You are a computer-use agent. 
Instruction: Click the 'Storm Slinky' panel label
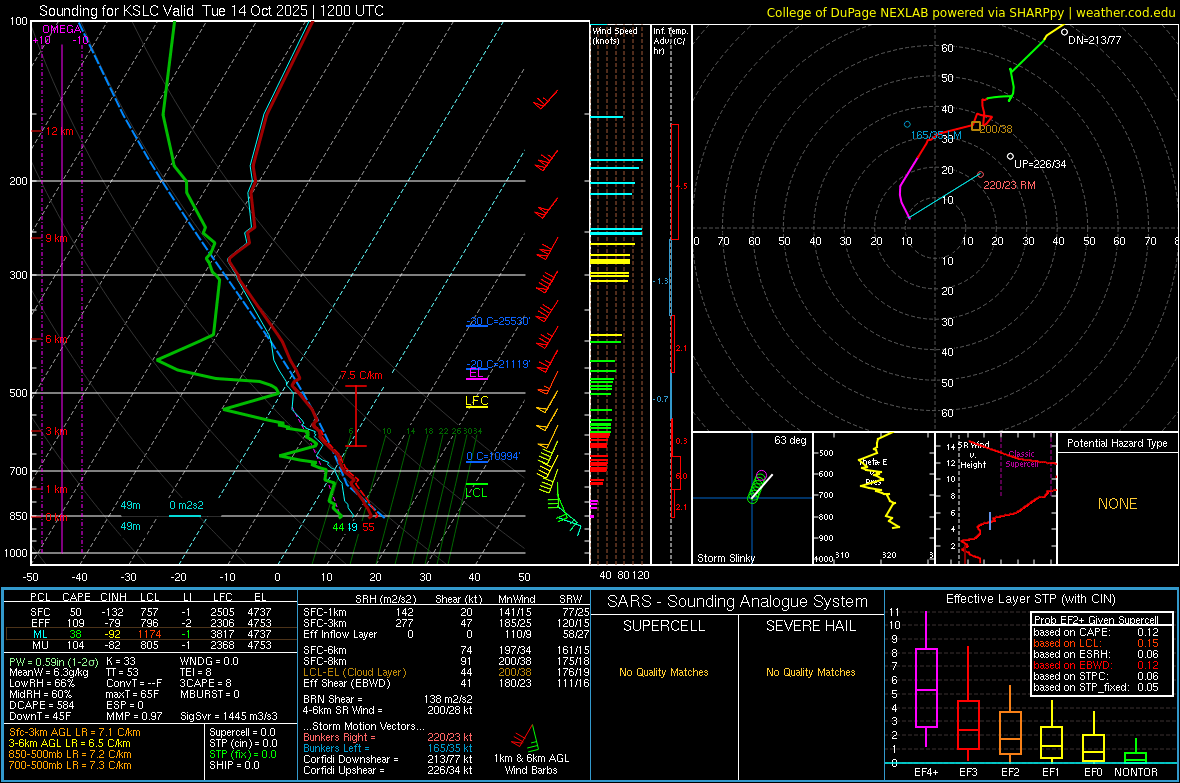725,558
